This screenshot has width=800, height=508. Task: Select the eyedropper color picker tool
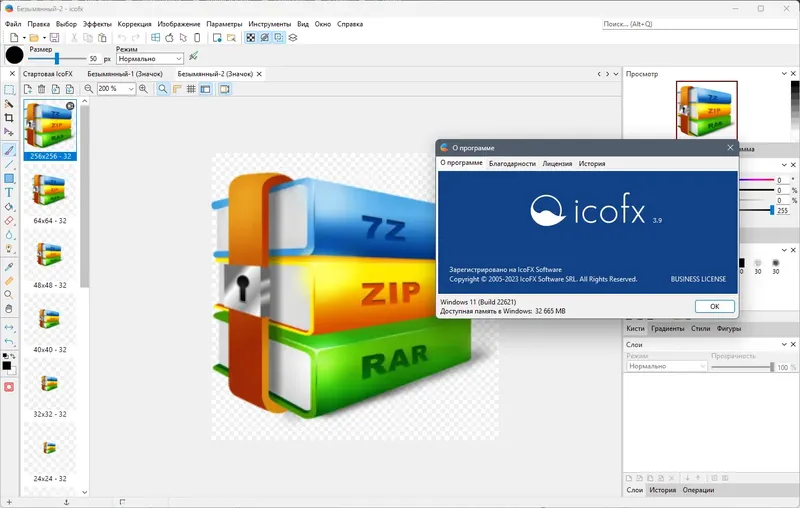pyautogui.click(x=9, y=267)
